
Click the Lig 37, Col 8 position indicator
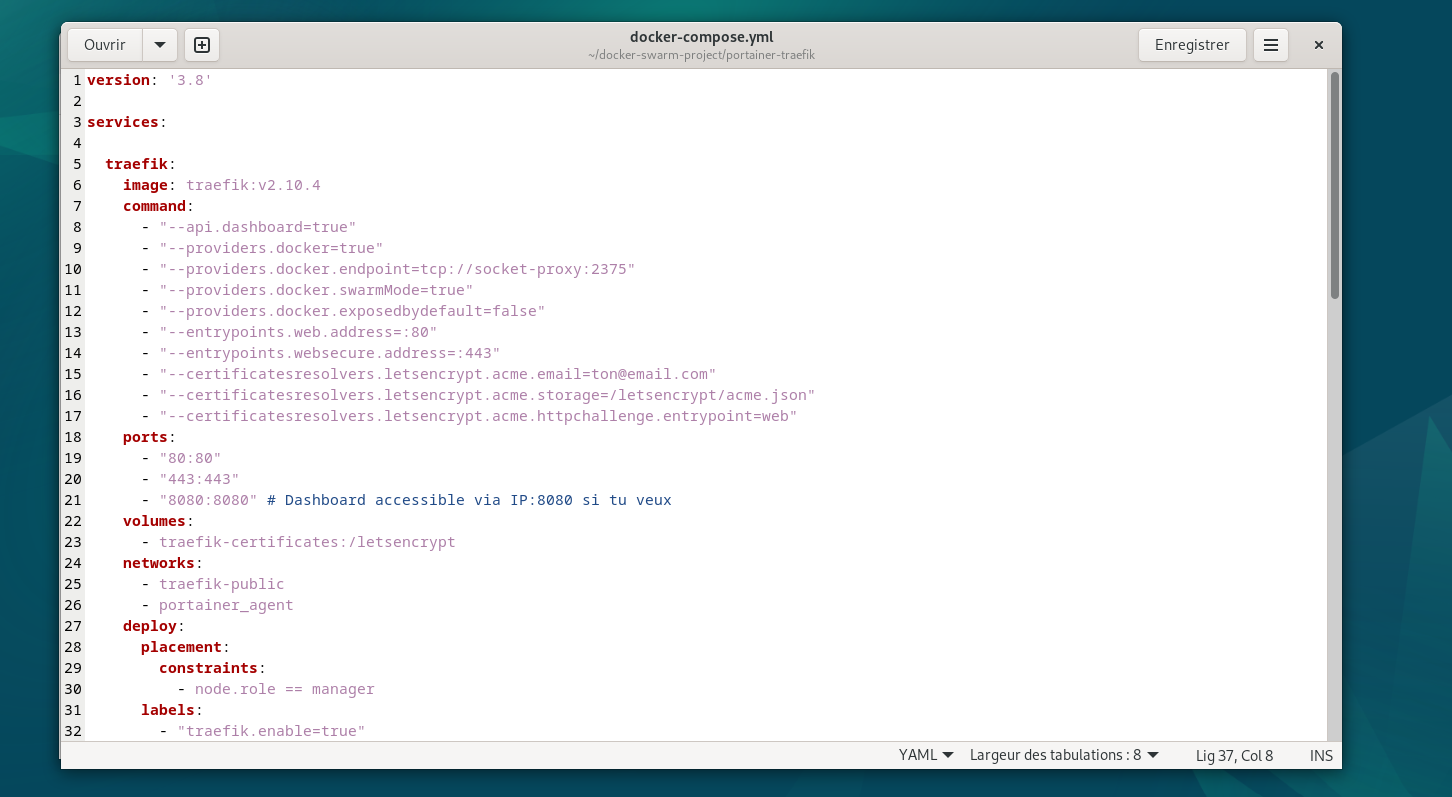1234,755
